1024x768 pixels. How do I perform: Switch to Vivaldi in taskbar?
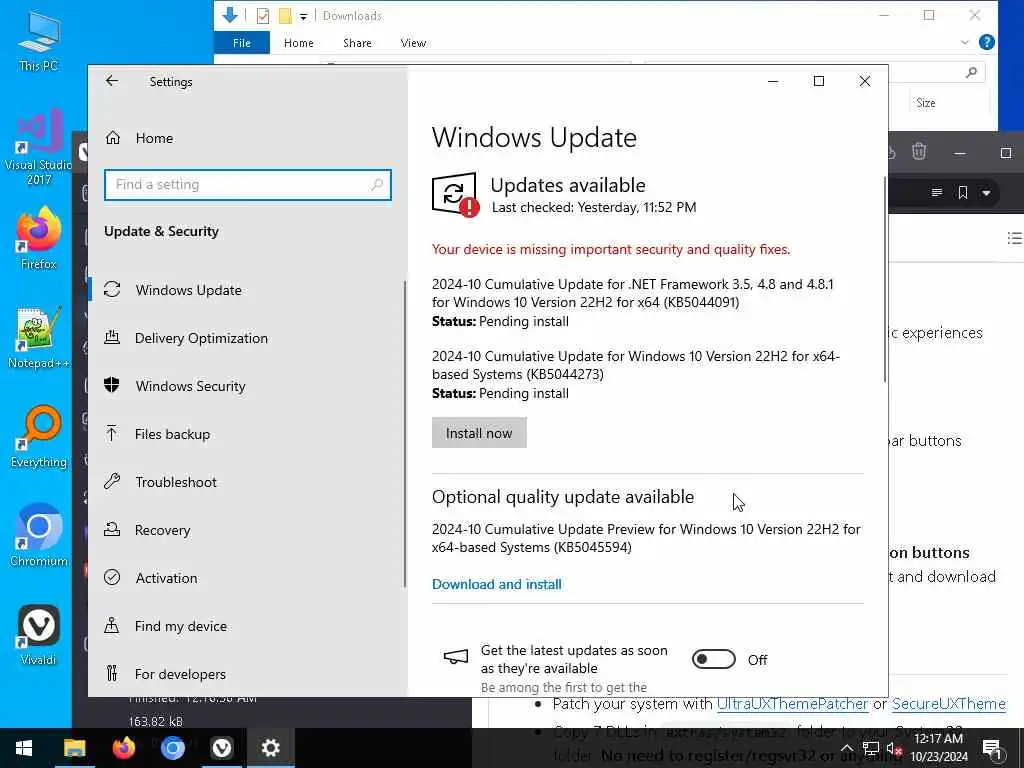(221, 748)
